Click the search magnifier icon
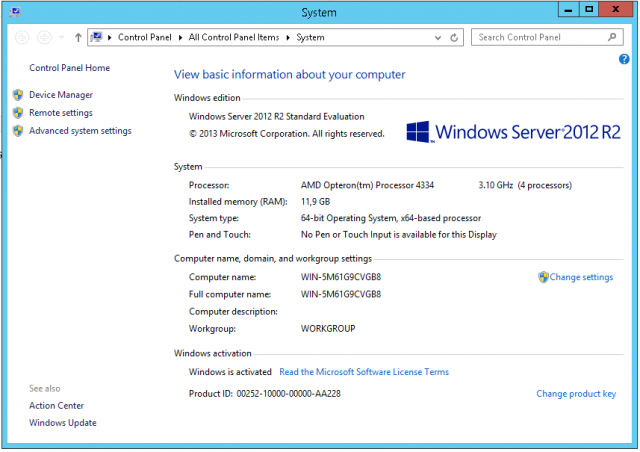This screenshot has height=452, width=640. pyautogui.click(x=612, y=37)
